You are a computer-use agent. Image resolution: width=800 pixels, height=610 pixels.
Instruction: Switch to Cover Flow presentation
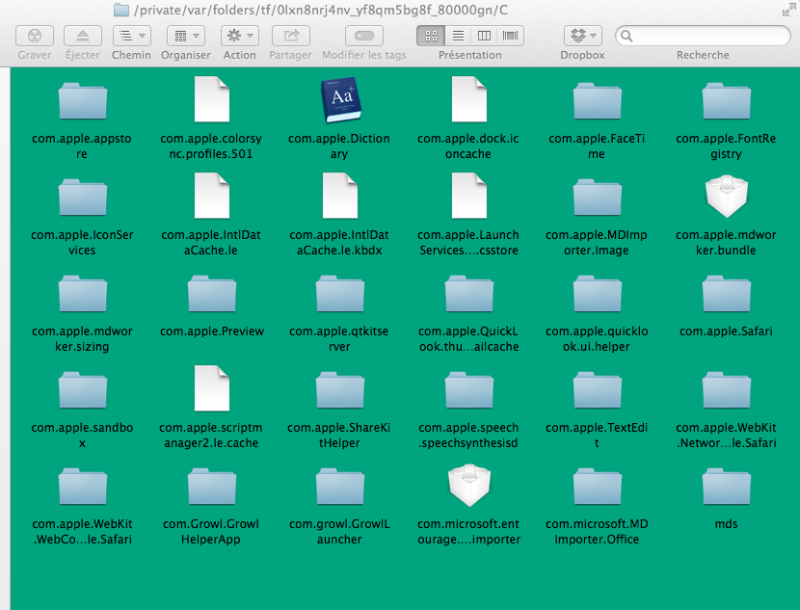(x=510, y=36)
